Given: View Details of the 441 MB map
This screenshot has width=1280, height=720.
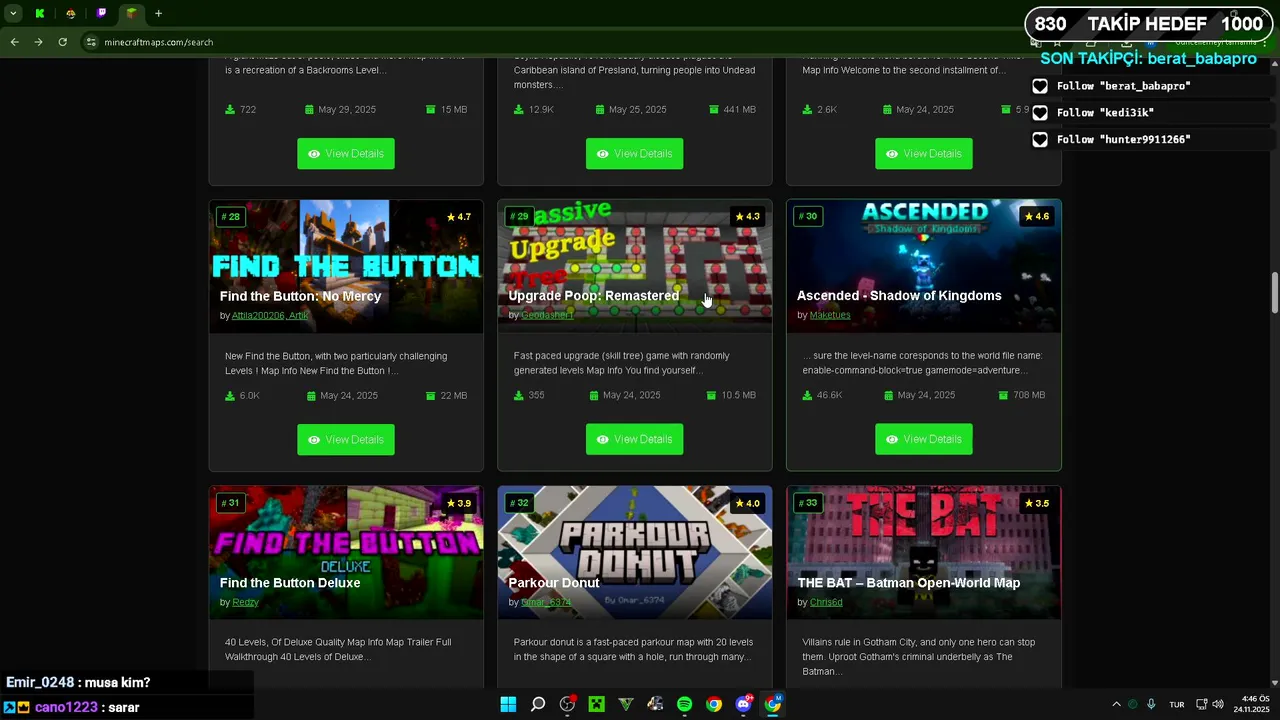Looking at the screenshot, I should tap(635, 154).
